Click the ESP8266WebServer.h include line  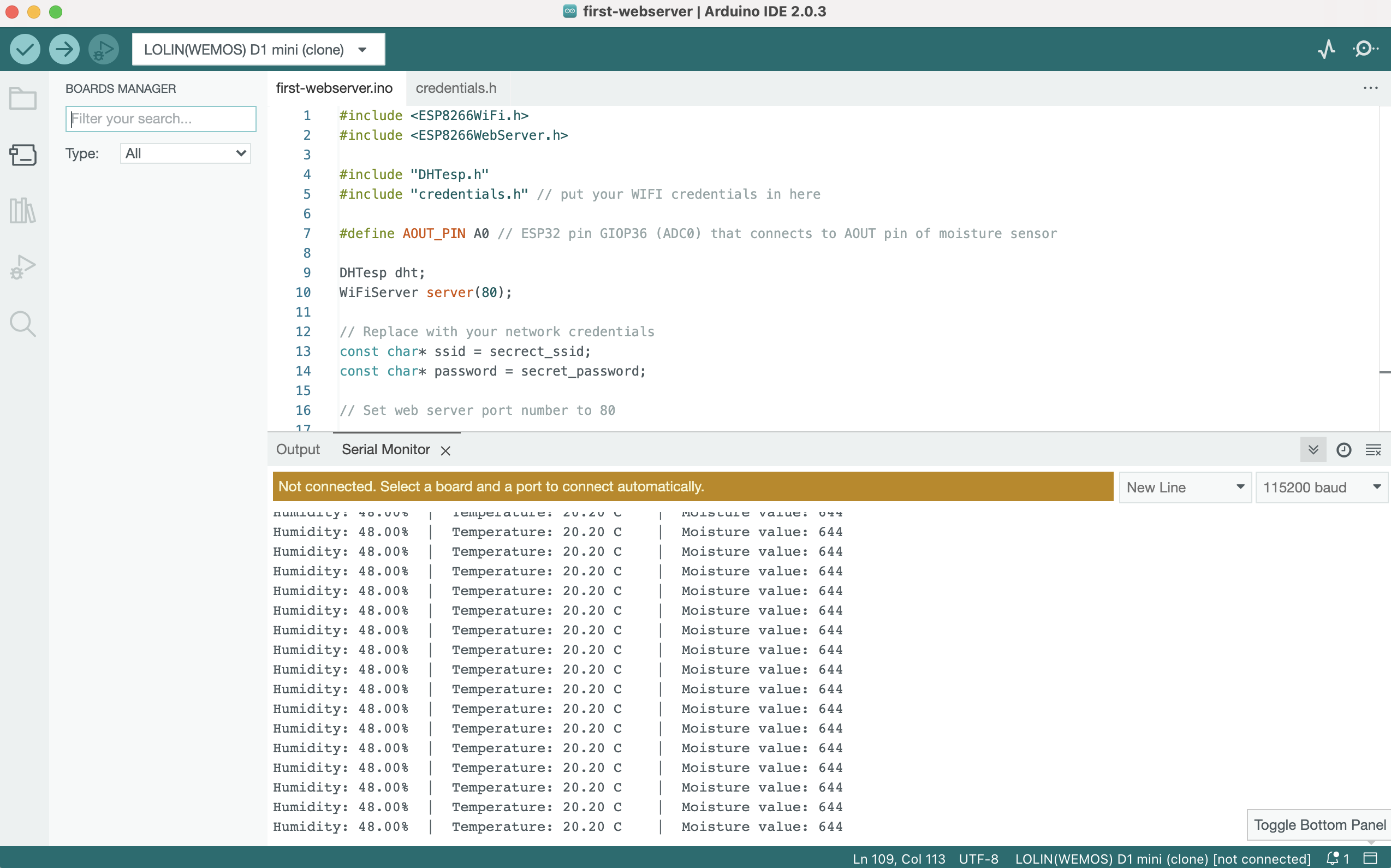coord(453,135)
